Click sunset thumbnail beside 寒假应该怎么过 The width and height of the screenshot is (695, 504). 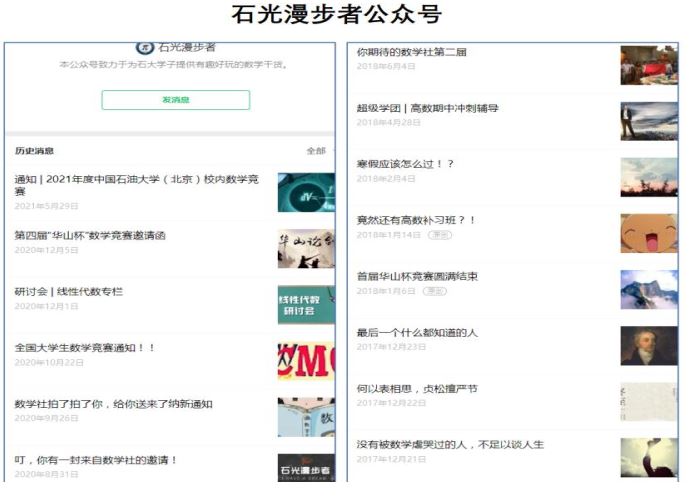pyautogui.click(x=648, y=177)
